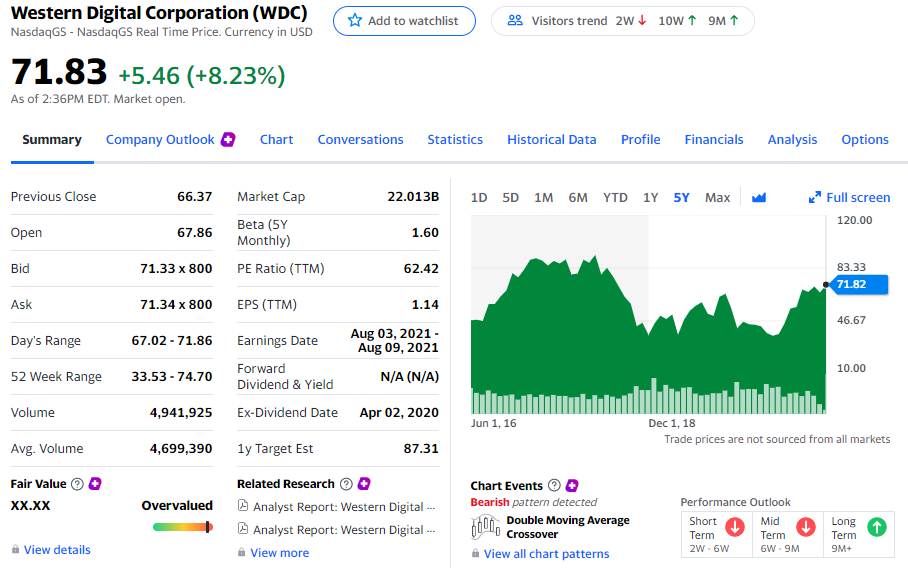Open first Analyst Report: Western Digital link

(344, 507)
